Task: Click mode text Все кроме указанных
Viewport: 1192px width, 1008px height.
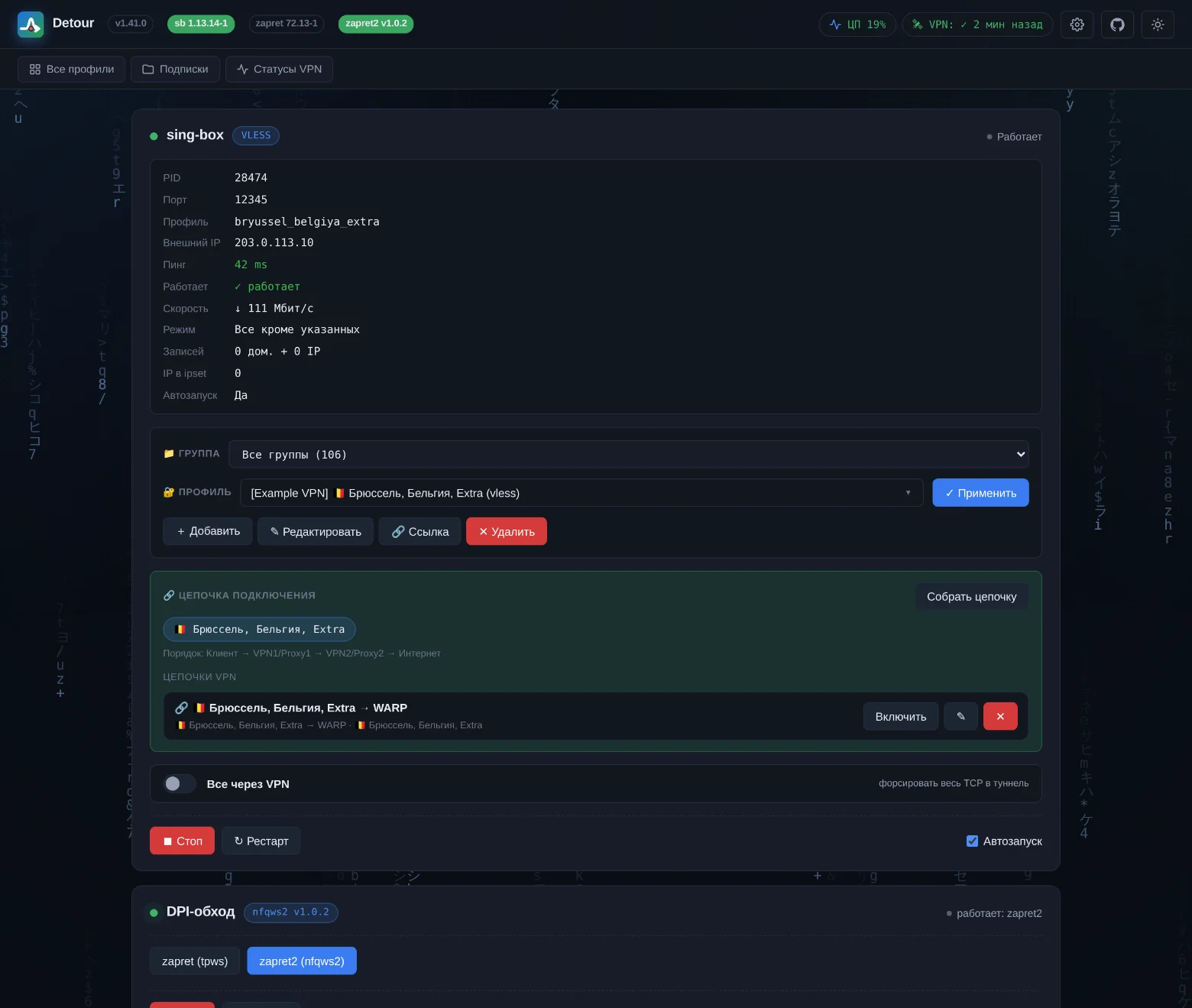Action: tap(296, 329)
